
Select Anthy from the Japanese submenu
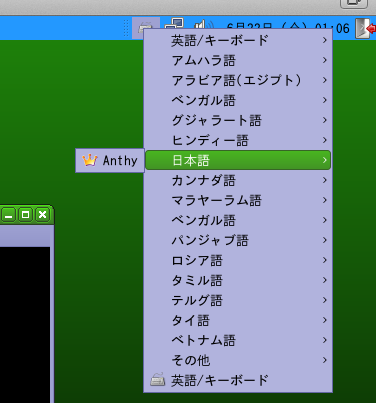point(110,160)
